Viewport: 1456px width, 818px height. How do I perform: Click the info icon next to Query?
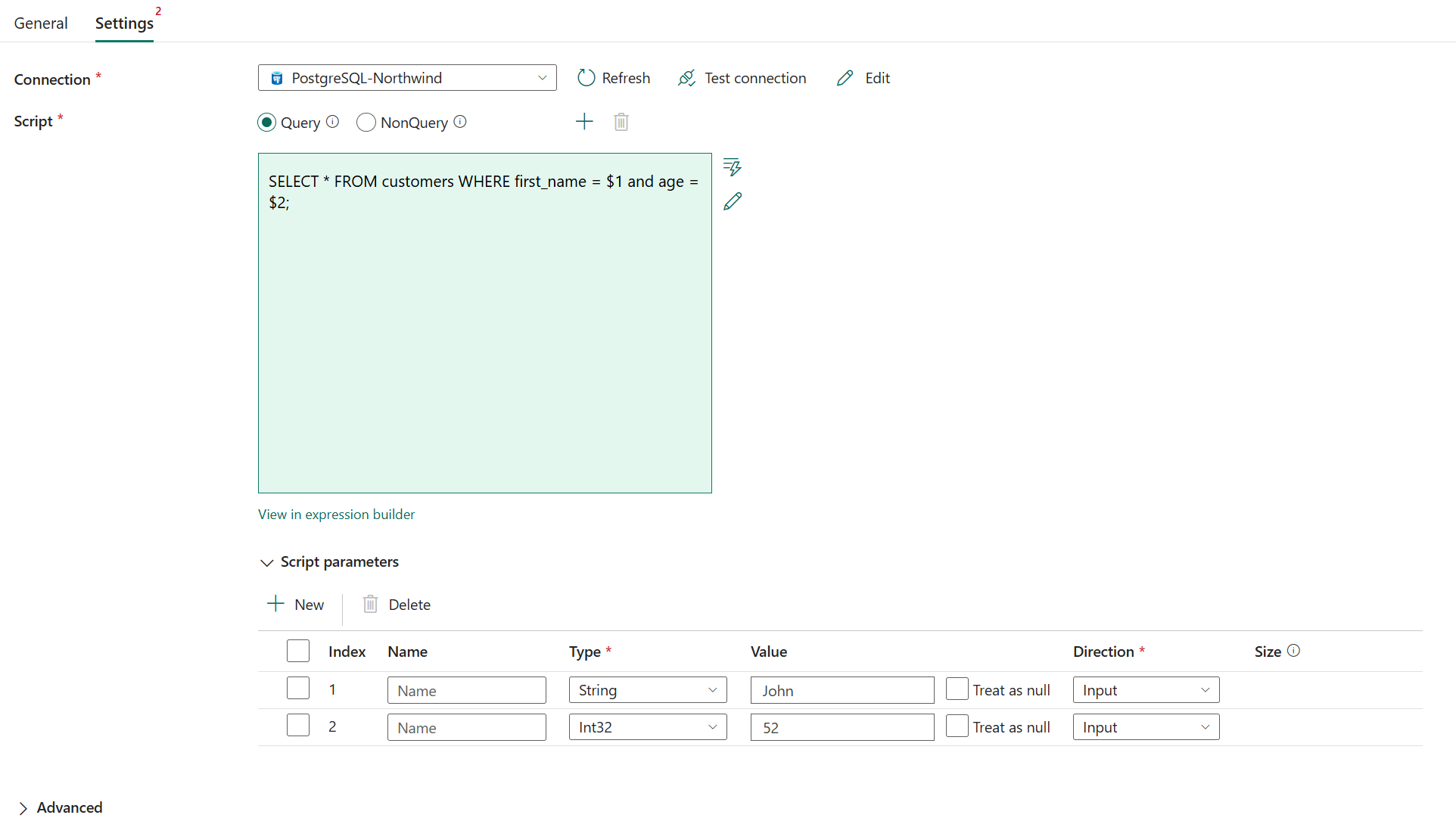[x=333, y=121]
